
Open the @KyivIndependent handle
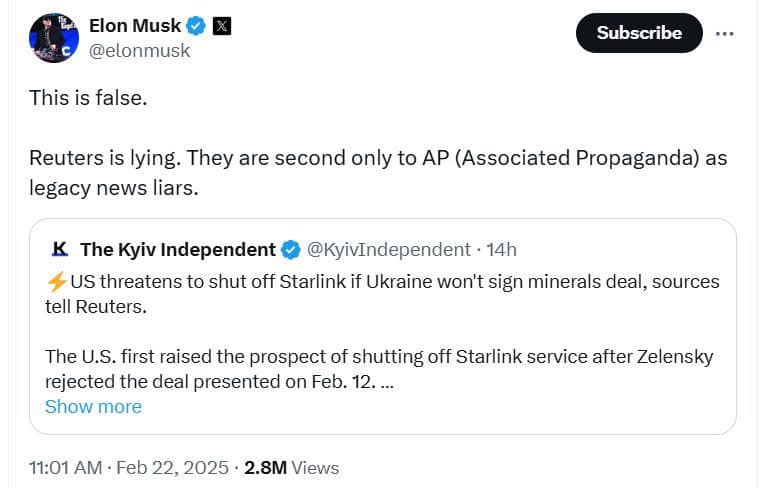[x=388, y=249]
